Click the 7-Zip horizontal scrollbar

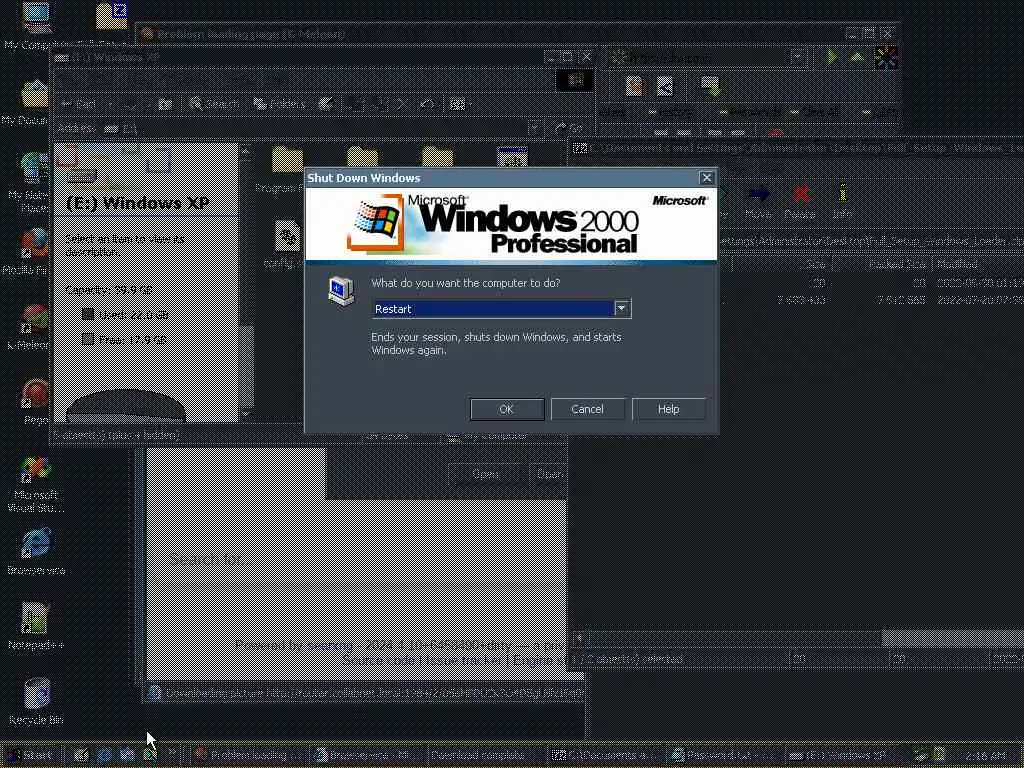point(799,638)
